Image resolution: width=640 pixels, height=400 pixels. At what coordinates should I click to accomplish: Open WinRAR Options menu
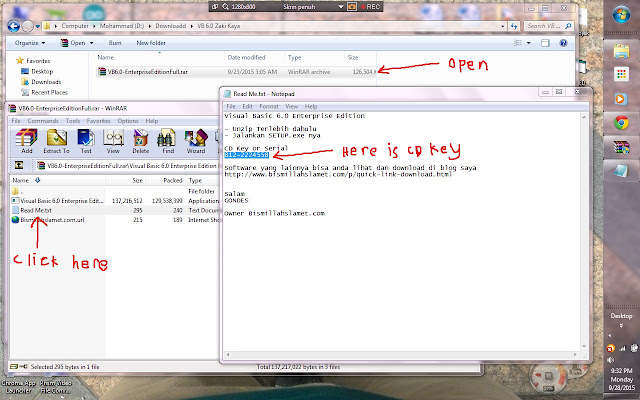[128, 121]
